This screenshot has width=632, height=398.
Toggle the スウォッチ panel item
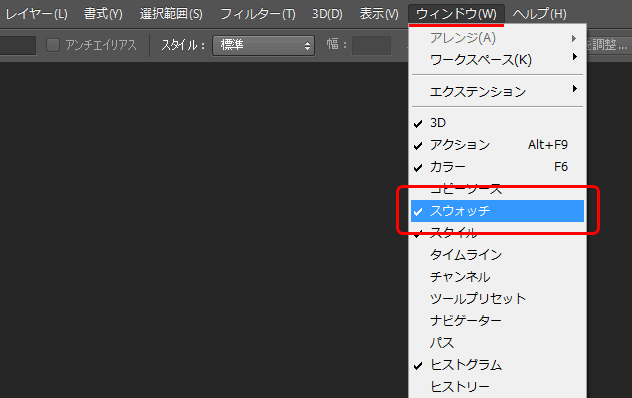point(498,211)
